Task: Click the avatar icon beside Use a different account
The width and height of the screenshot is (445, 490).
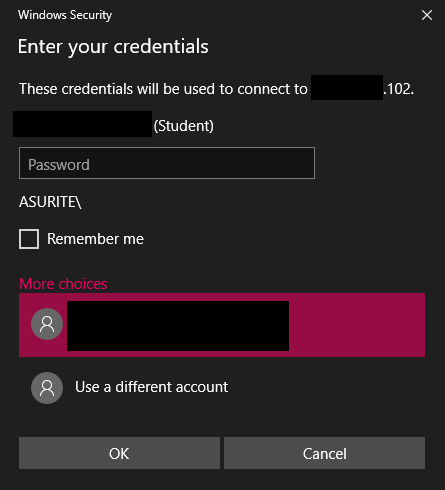Action: (47, 388)
